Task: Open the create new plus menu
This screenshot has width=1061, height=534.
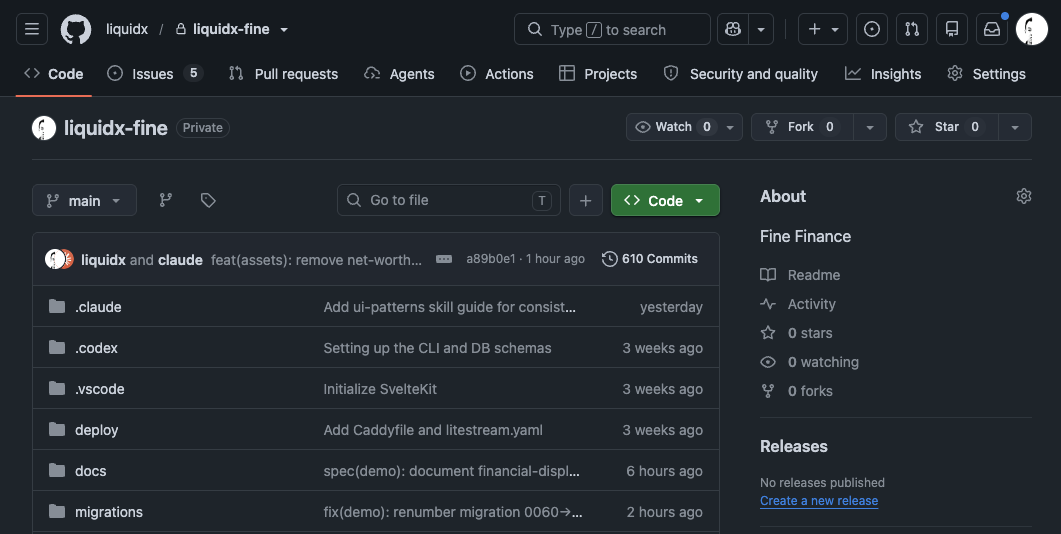Action: click(x=823, y=29)
